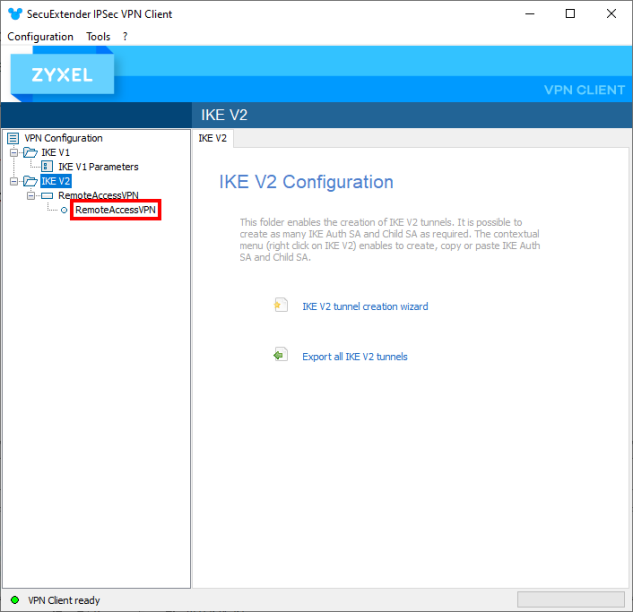This screenshot has width=633, height=612.
Task: Click the IKE V2 folder icon
Action: point(30,181)
